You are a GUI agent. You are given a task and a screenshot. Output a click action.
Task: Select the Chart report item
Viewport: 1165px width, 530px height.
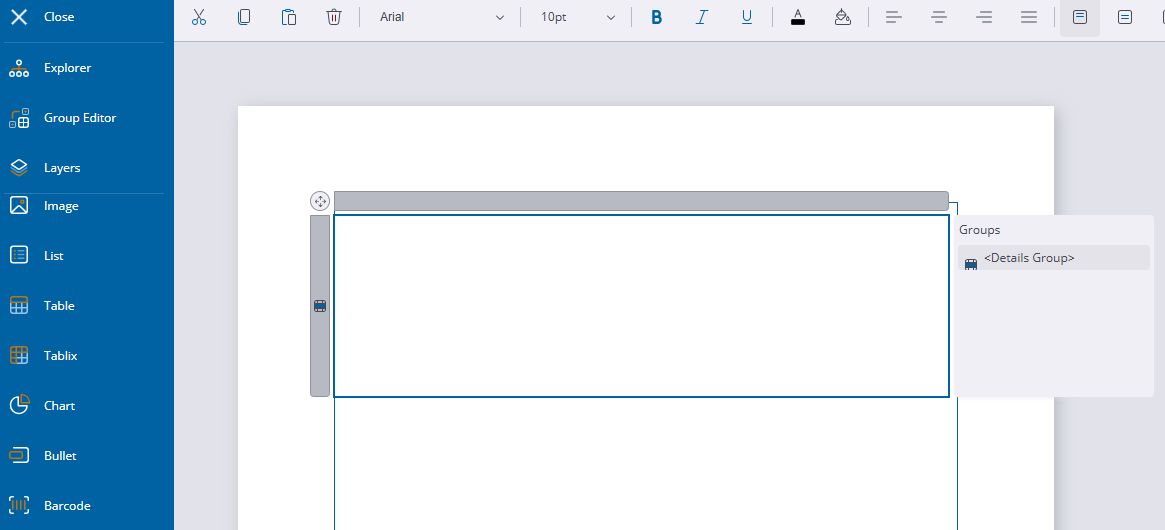coord(59,406)
